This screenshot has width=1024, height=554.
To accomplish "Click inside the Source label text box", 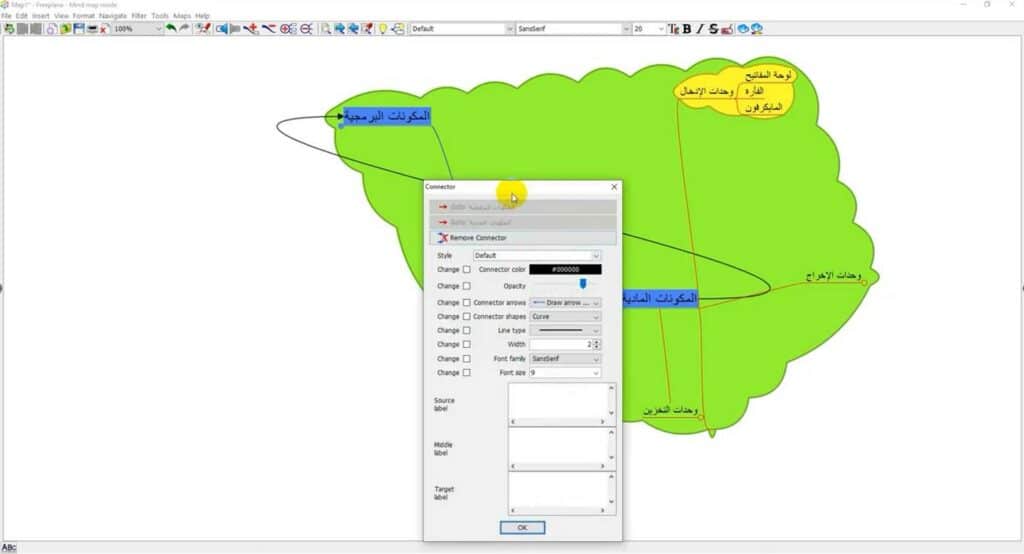I will (x=558, y=400).
